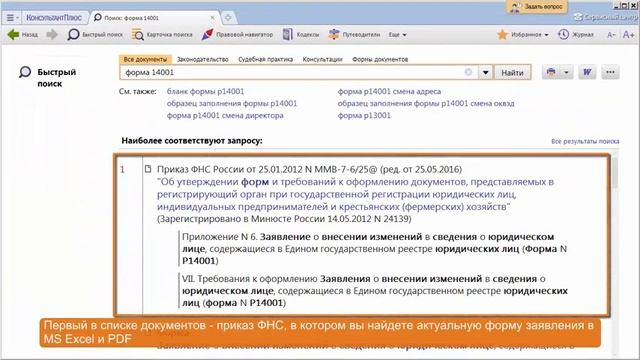This screenshot has height=360, width=640.
Task: Open Быстрый поиск from toolbar
Action: (x=95, y=35)
